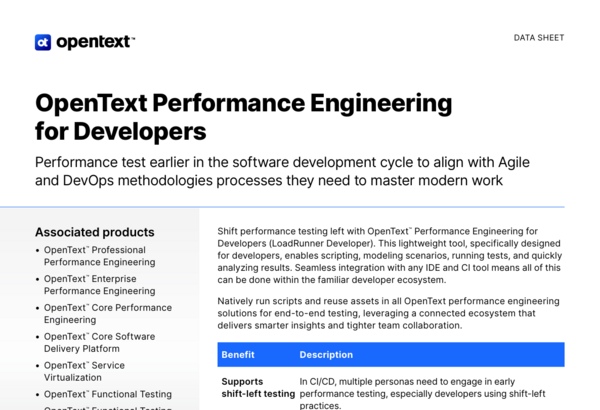Image resolution: width=600 pixels, height=410 pixels.
Task: Click the subtitle about Agile and DevOps
Action: pyautogui.click(x=282, y=171)
